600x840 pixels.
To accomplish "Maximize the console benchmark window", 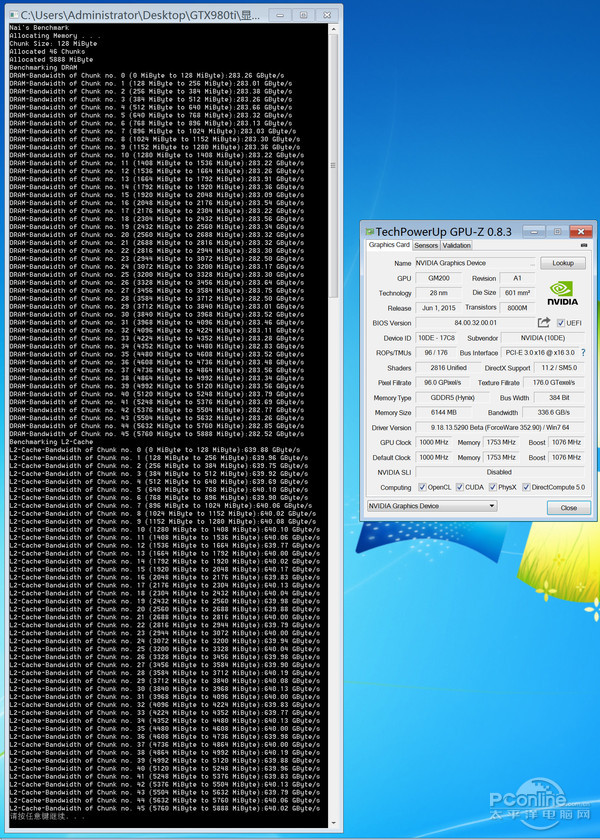I will tap(303, 15).
